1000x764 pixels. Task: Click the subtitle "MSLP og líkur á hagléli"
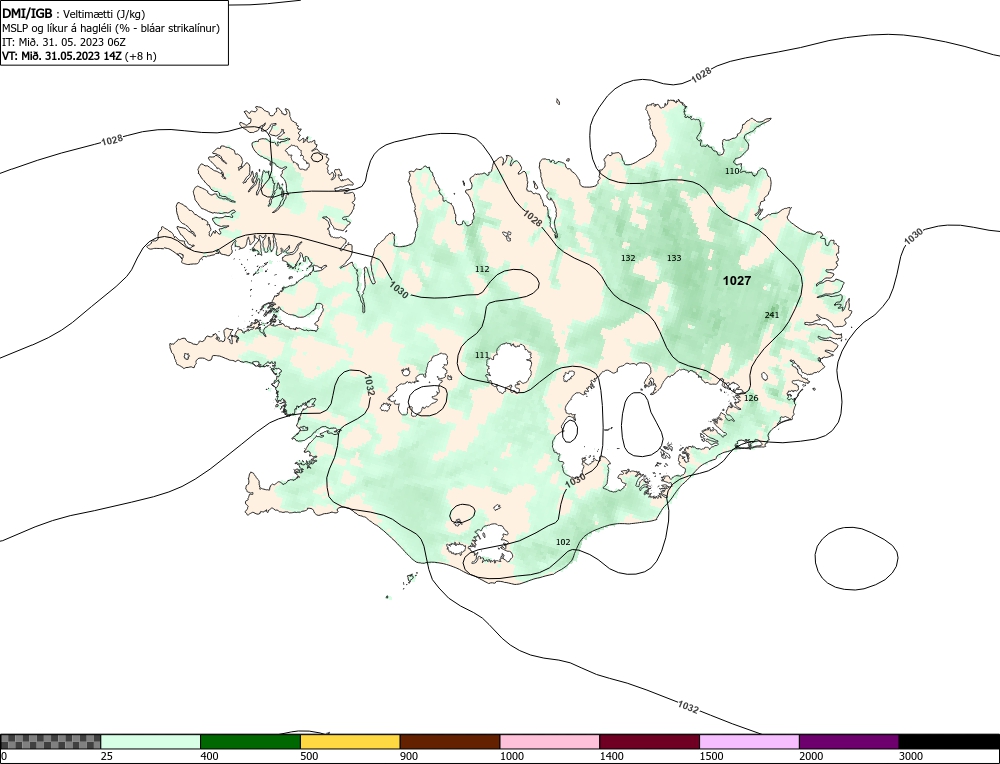pos(57,28)
